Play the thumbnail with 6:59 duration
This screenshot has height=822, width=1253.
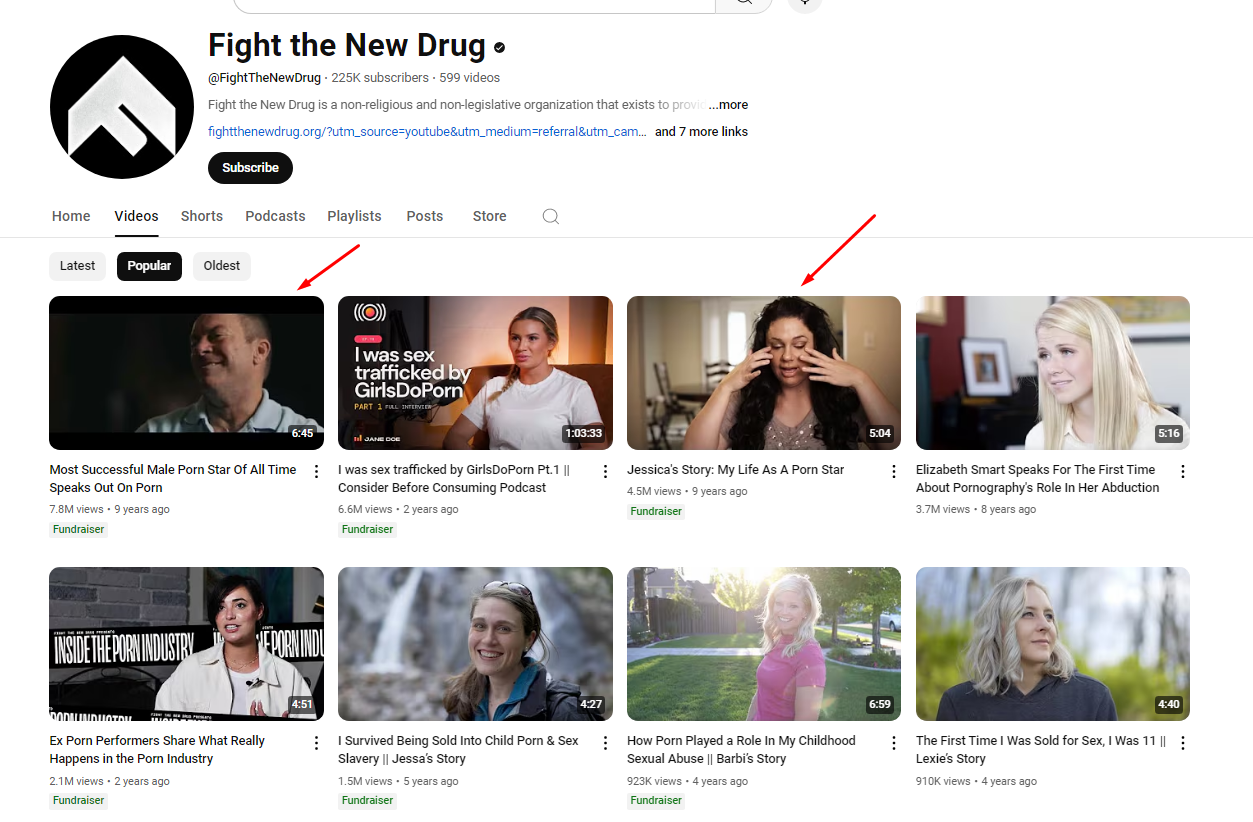click(764, 644)
